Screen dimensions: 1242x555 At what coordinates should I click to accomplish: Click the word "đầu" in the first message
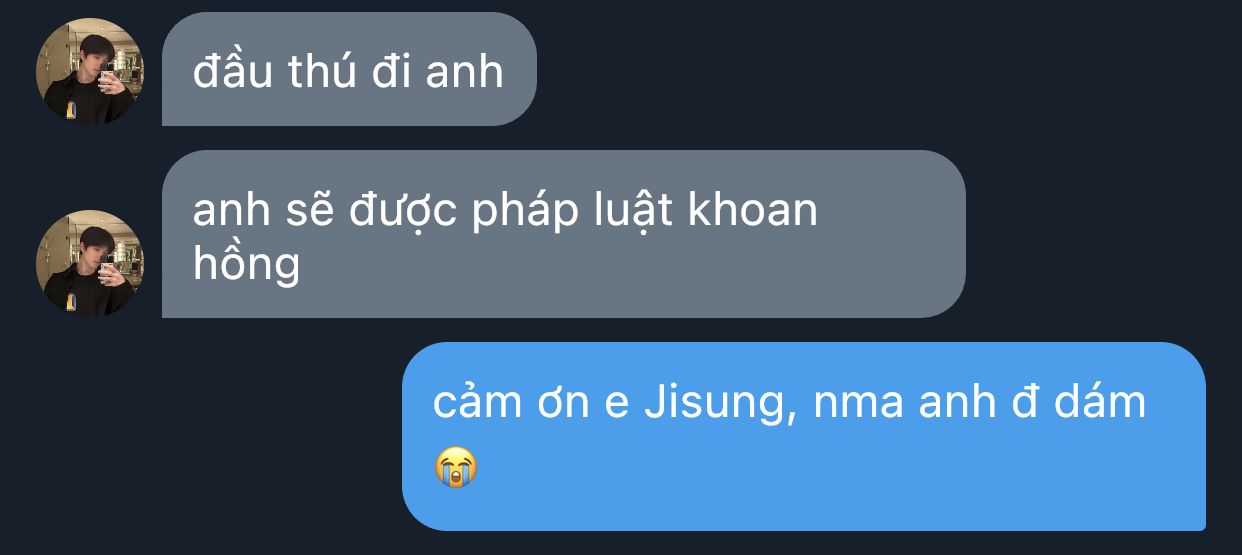click(x=232, y=72)
